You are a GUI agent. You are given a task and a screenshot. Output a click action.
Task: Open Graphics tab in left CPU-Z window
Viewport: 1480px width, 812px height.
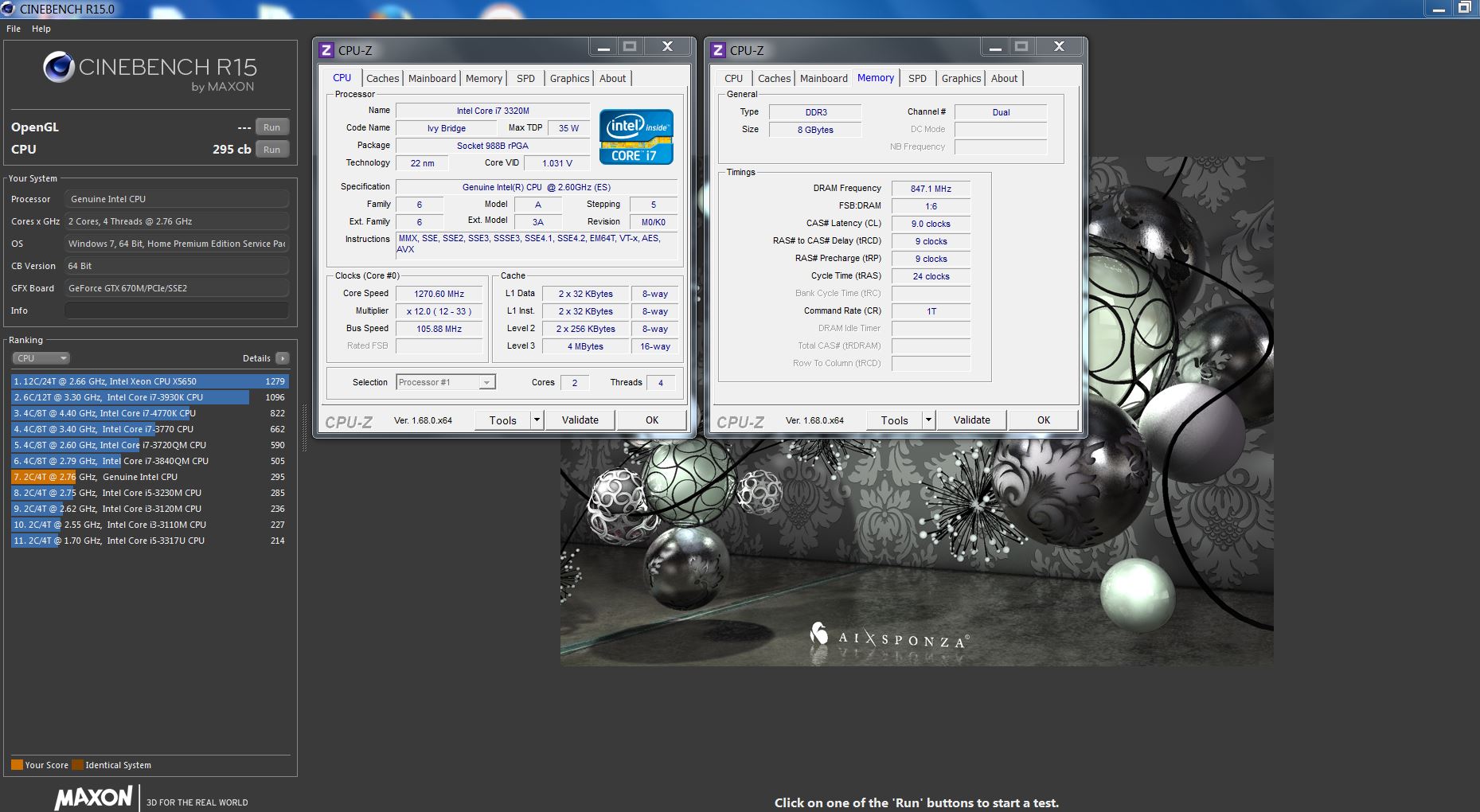tap(569, 79)
